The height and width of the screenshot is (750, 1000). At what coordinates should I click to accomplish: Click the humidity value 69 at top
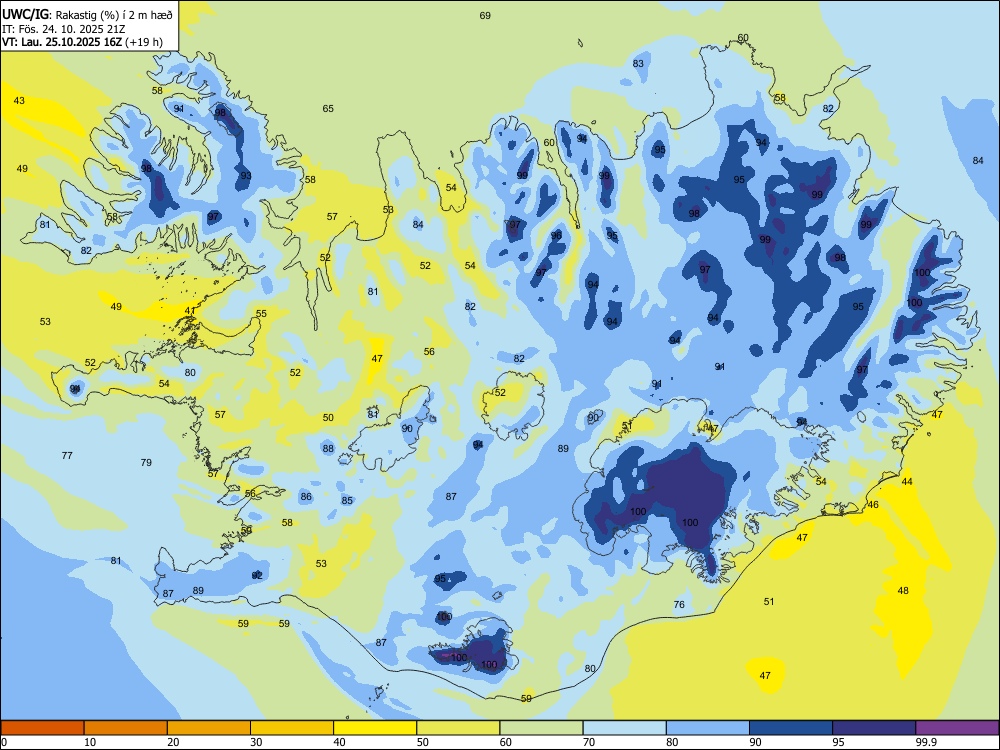(485, 15)
